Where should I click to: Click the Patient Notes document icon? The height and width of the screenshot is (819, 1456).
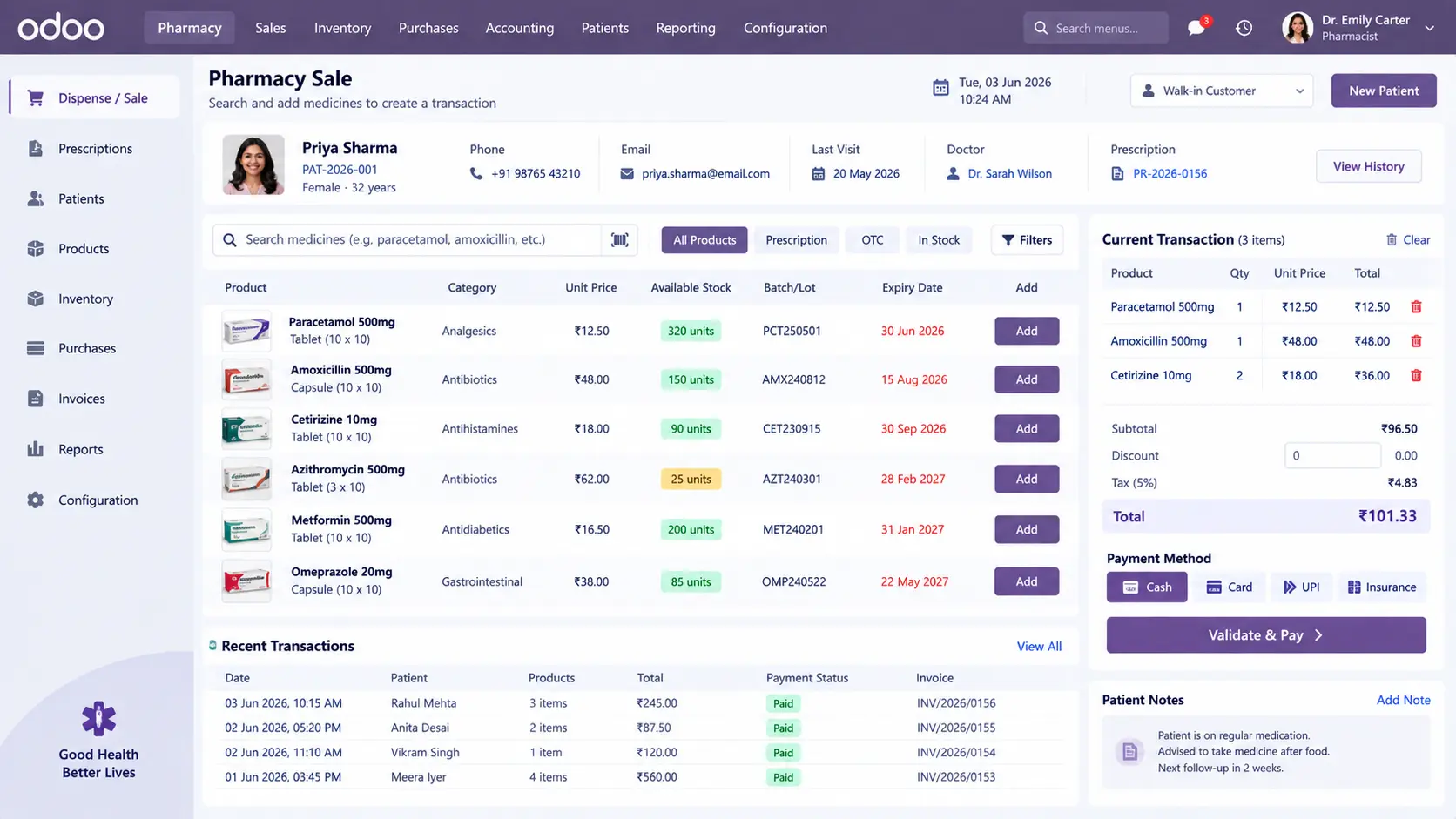1129,752
